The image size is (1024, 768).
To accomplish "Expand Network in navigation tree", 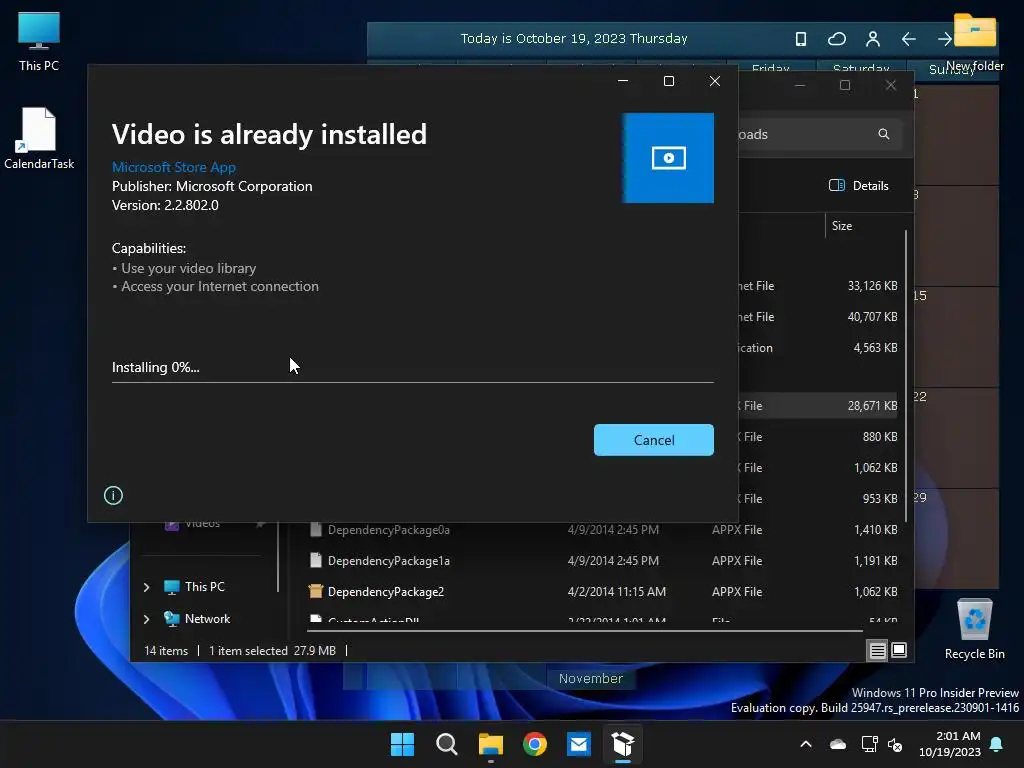I will (146, 618).
